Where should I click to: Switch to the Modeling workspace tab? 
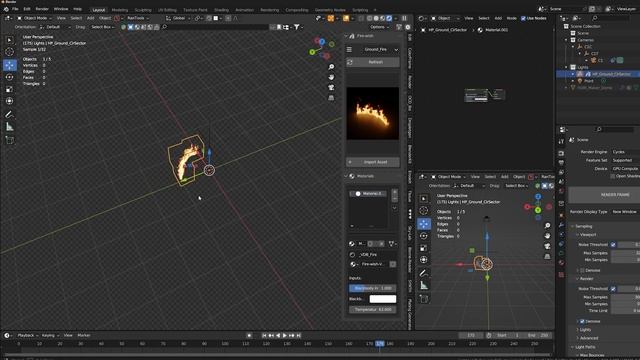click(120, 10)
